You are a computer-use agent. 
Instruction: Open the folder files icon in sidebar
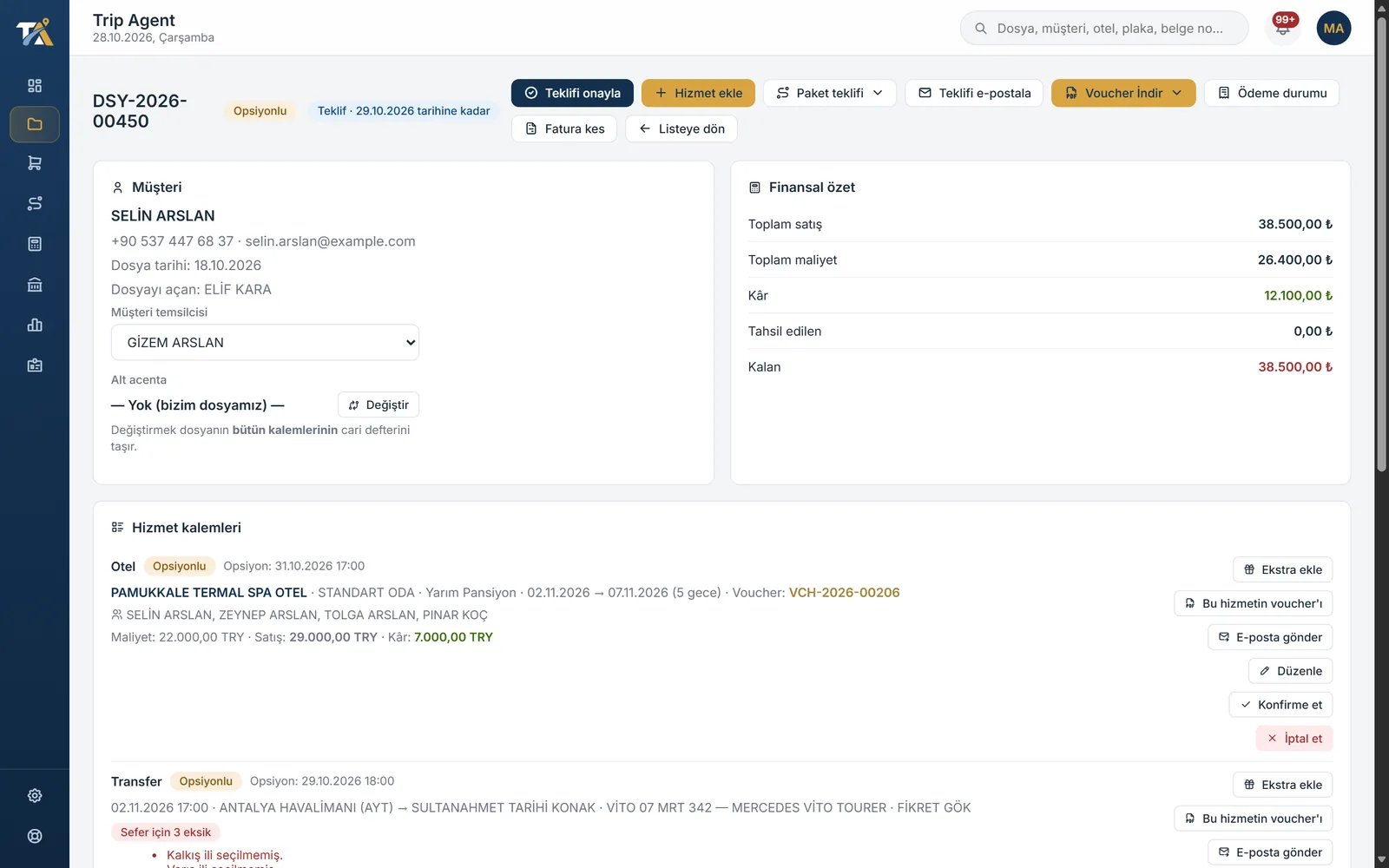tap(35, 124)
